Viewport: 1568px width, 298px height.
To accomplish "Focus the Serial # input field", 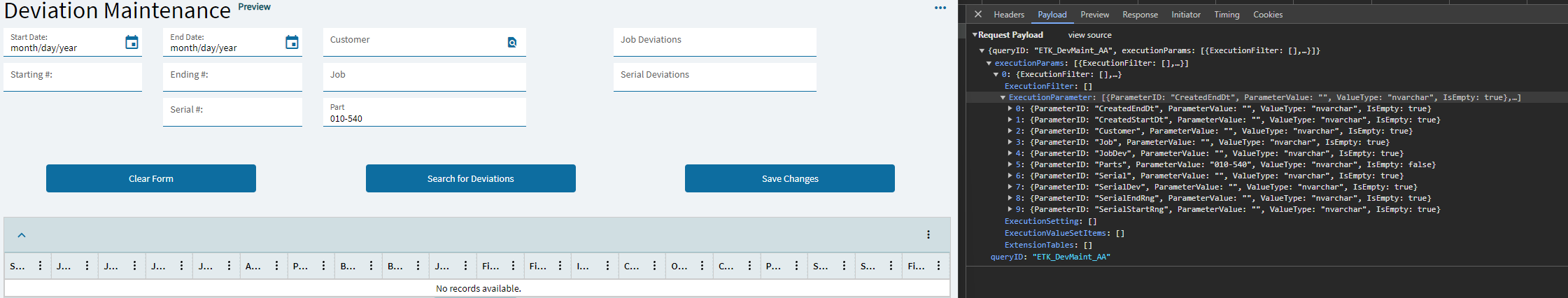I will (x=232, y=112).
